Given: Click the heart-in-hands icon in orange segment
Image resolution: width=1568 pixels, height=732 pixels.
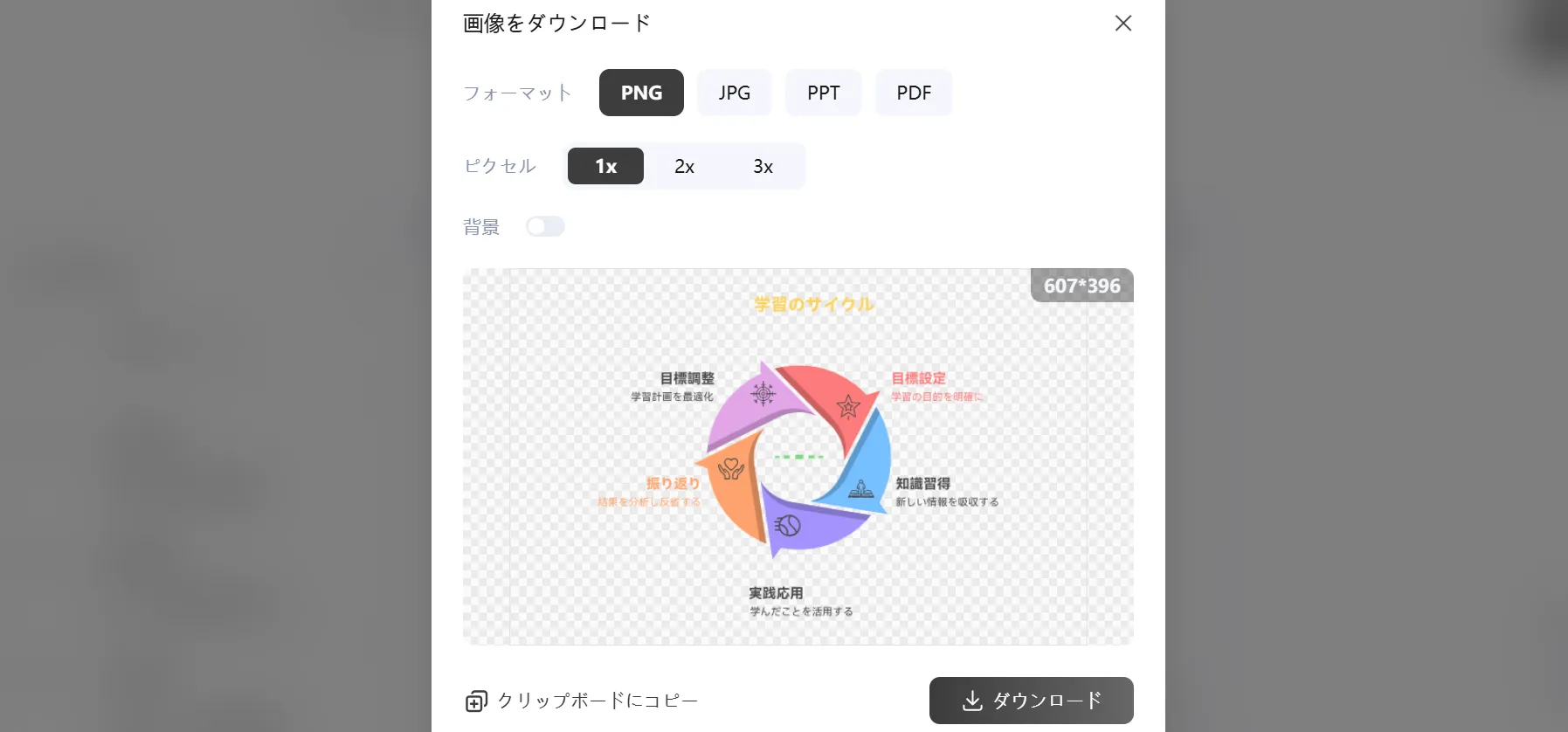Looking at the screenshot, I should pyautogui.click(x=731, y=470).
